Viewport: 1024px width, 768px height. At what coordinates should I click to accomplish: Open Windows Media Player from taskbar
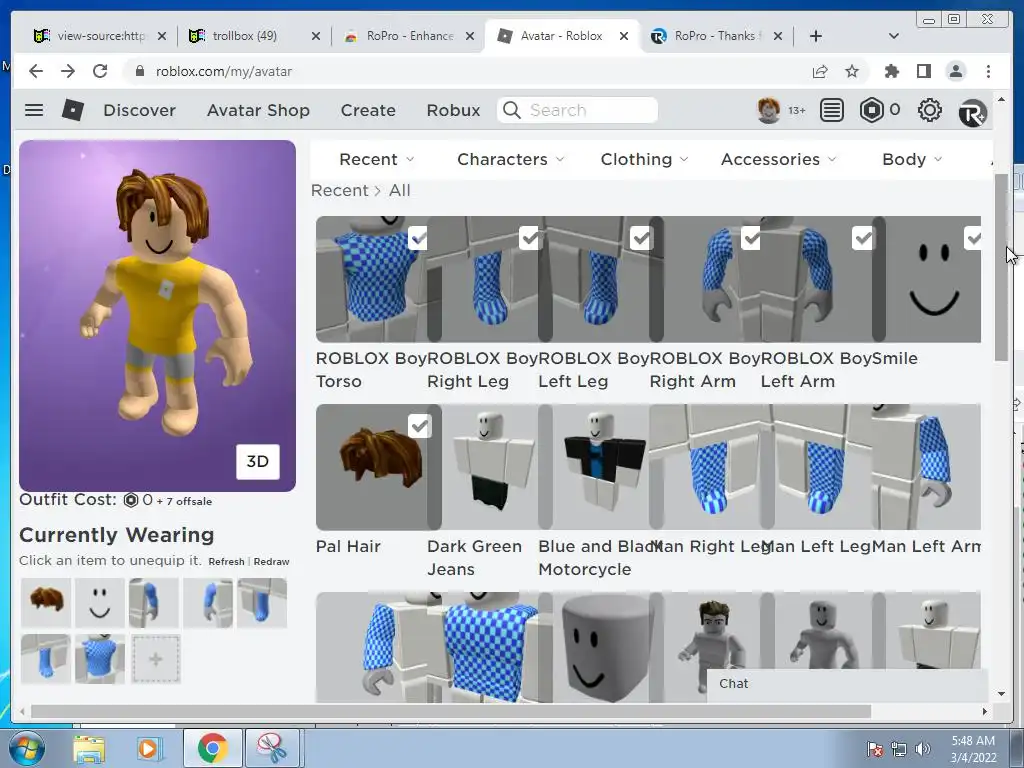pos(148,748)
